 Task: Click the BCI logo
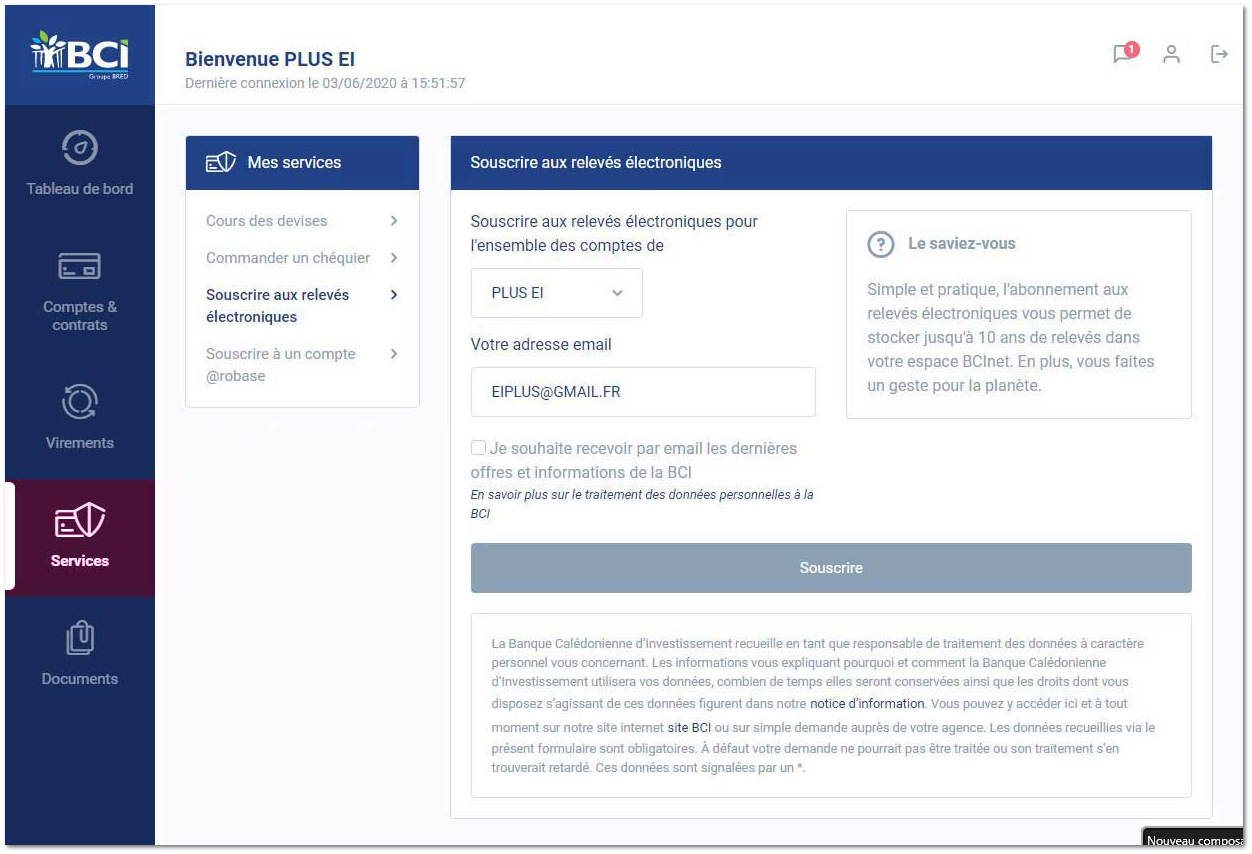(80, 55)
